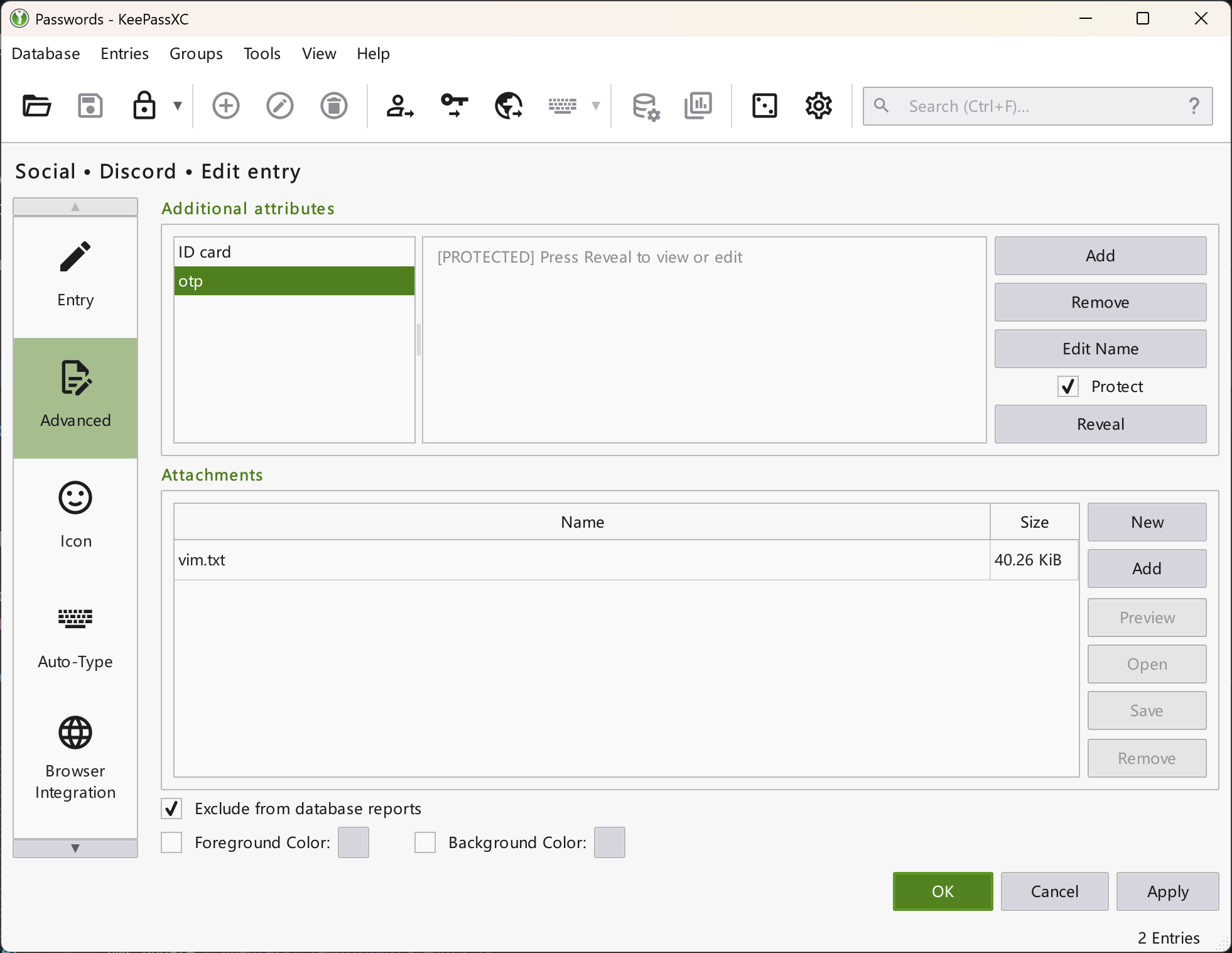Open the Groups menu

click(x=196, y=53)
